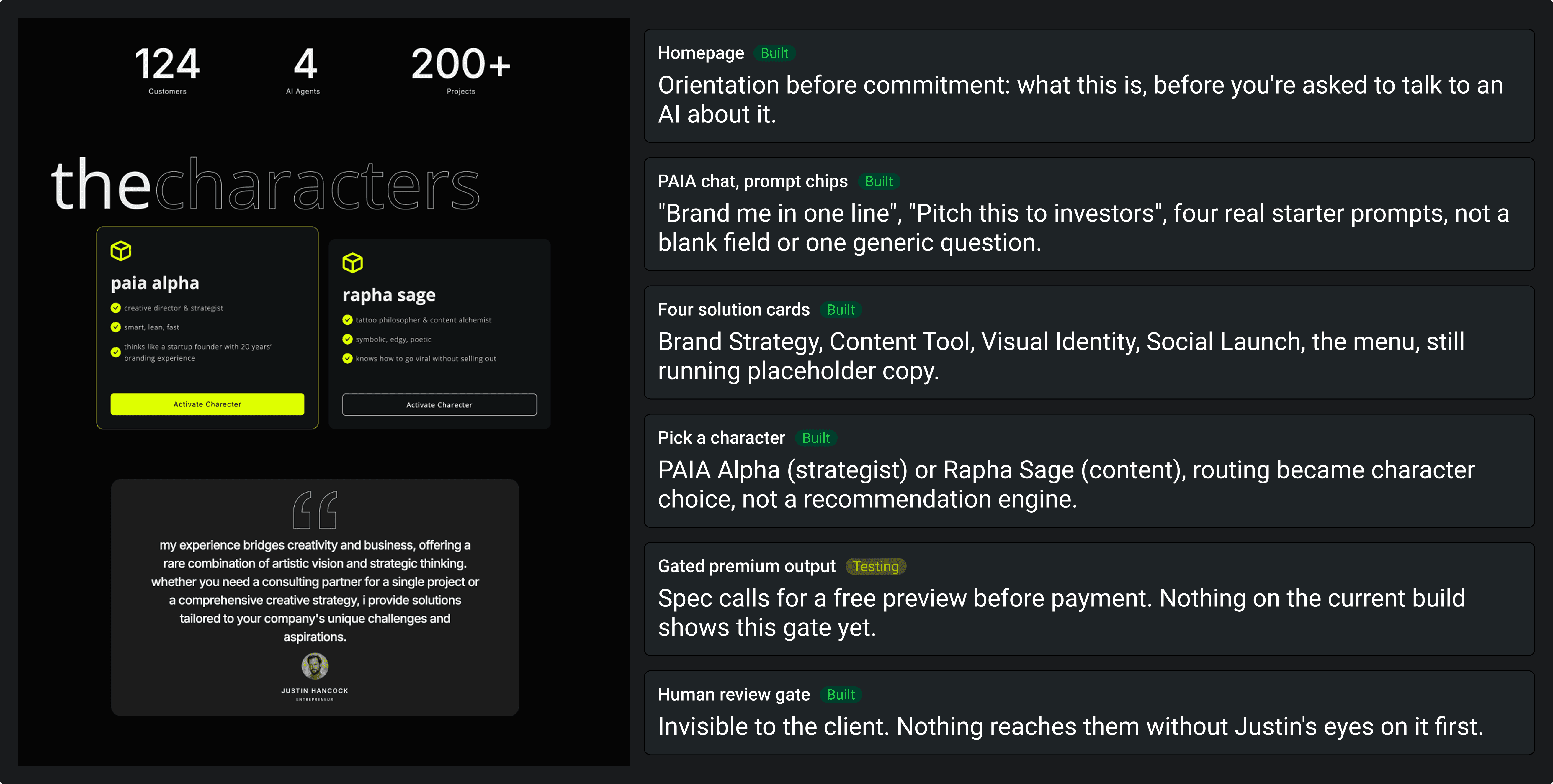Click the 'Built' badge next to Human review gate

tap(841, 695)
